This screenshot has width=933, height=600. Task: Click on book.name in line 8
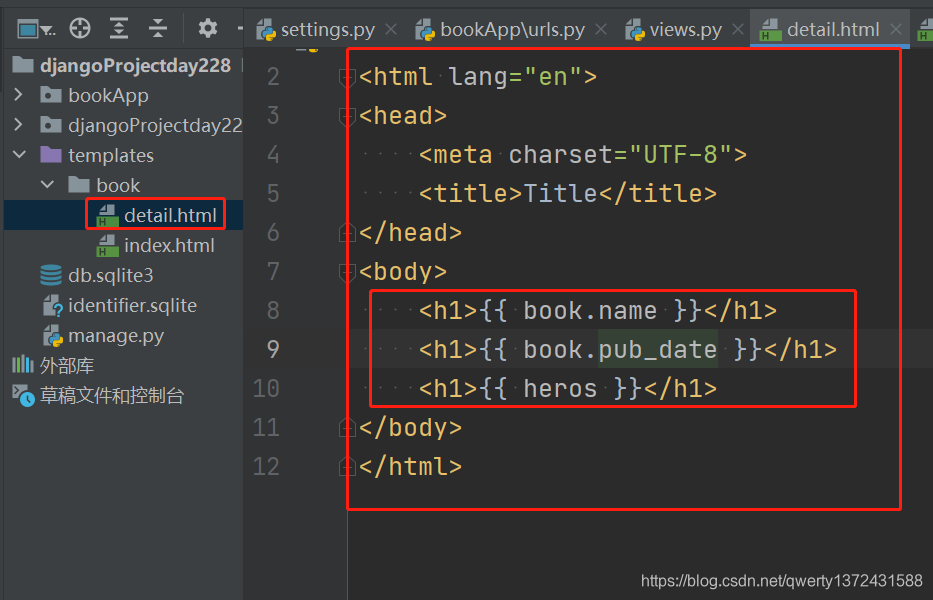[x=590, y=311]
